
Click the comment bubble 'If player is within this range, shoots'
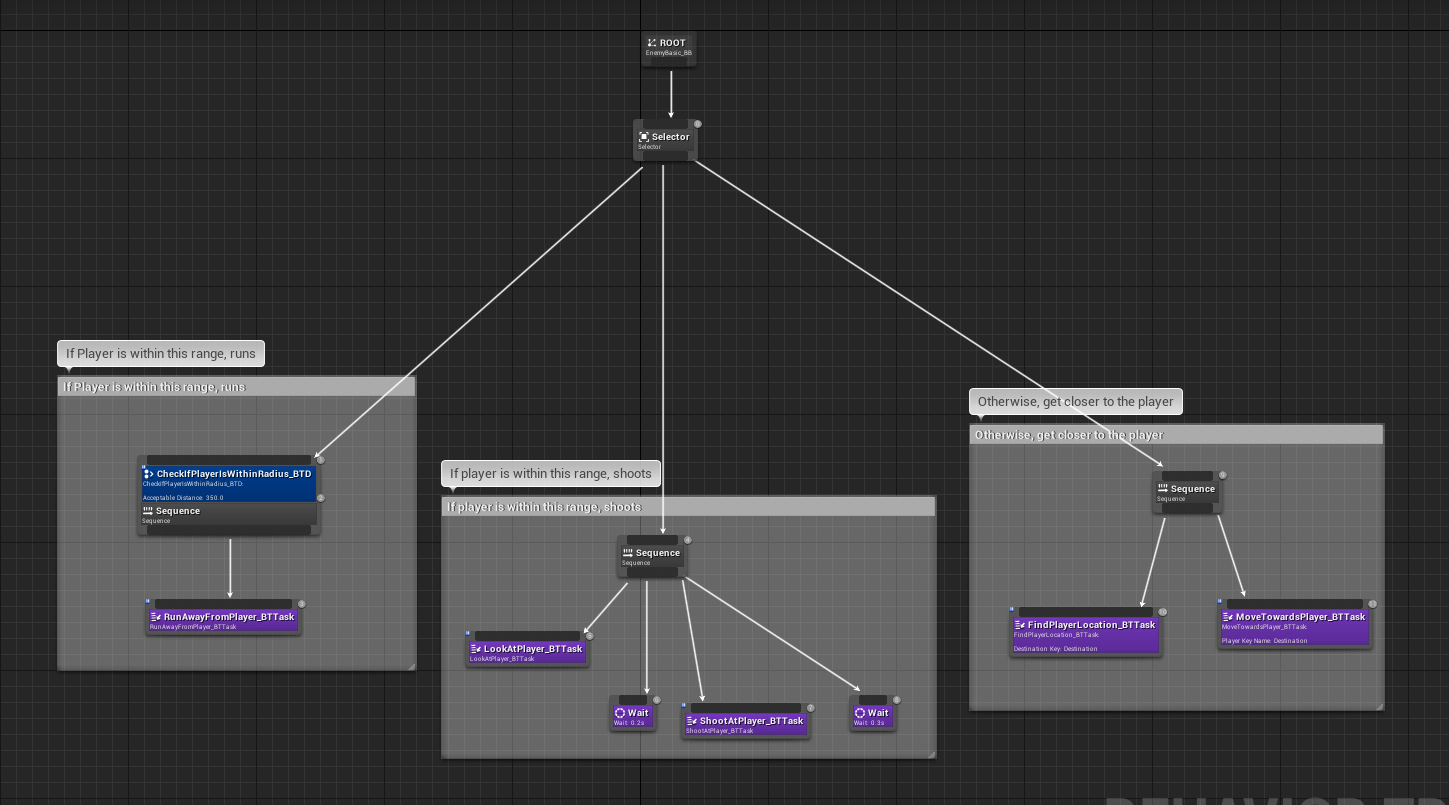tap(551, 473)
